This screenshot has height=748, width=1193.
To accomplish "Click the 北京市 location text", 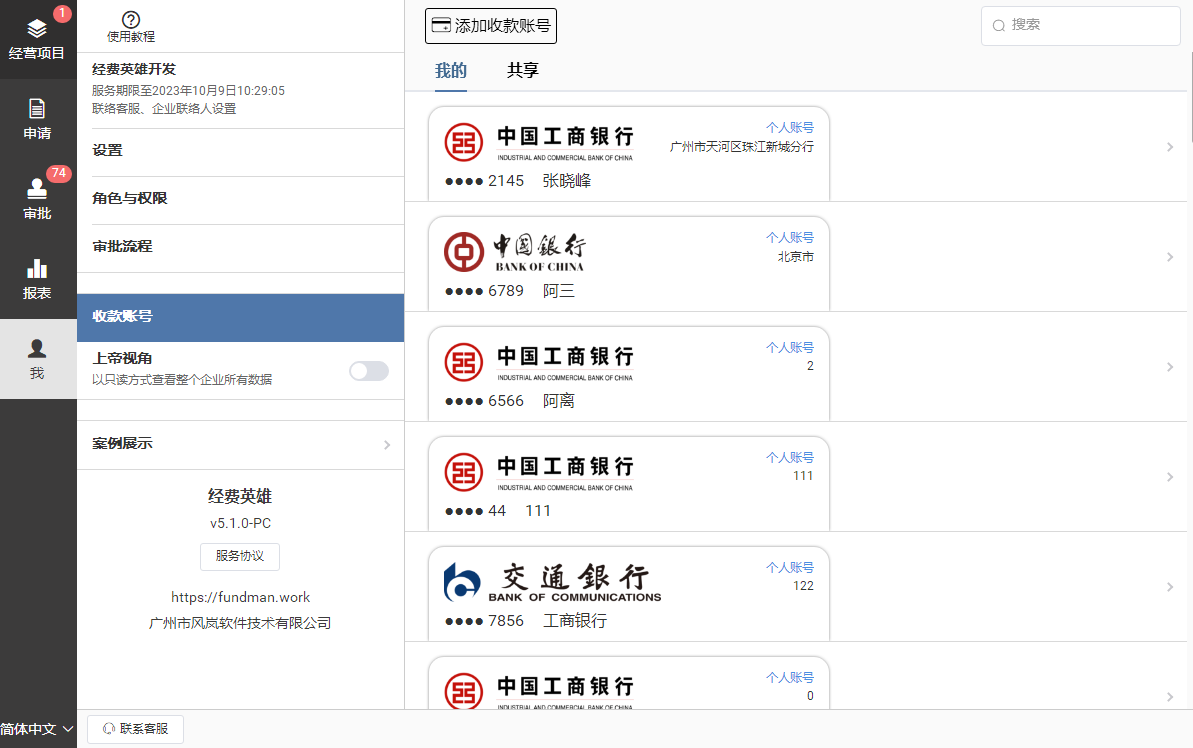I will coord(796,257).
